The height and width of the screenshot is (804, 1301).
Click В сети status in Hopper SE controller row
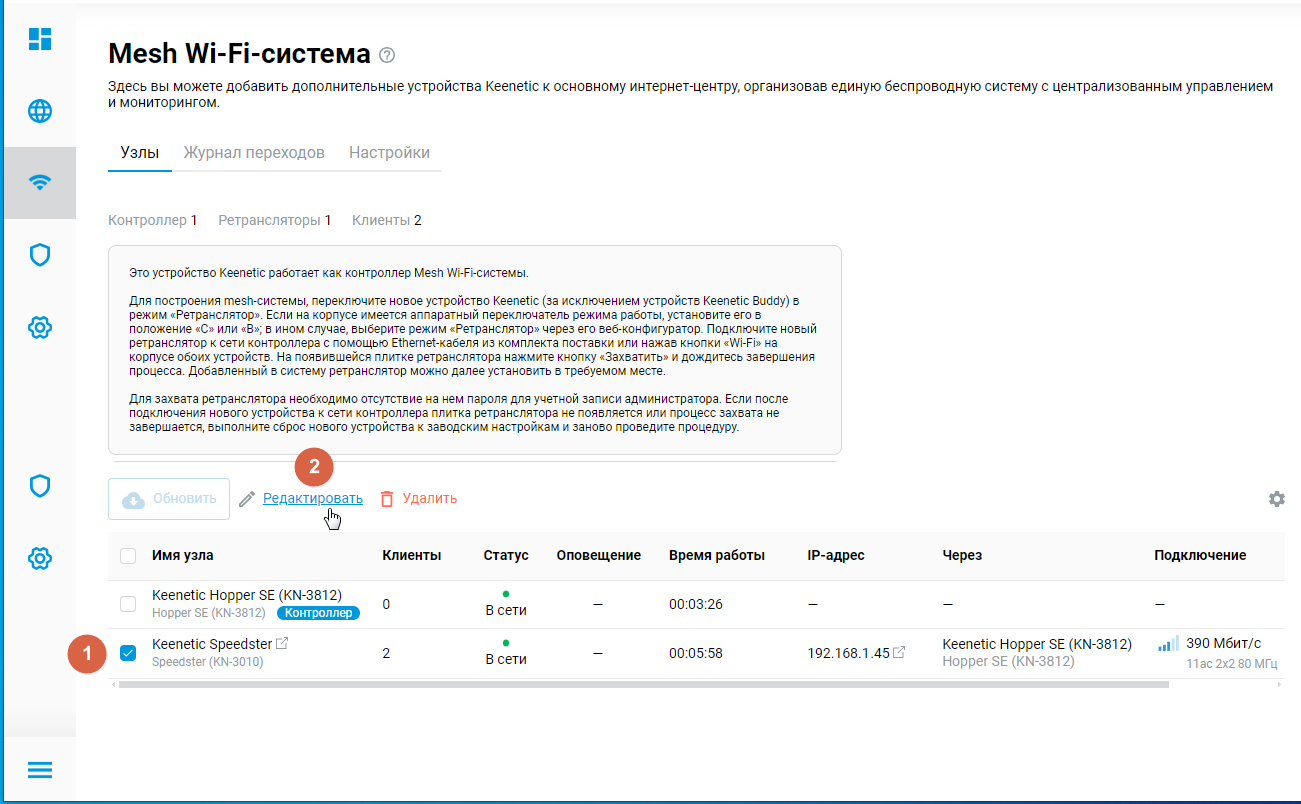pos(506,610)
